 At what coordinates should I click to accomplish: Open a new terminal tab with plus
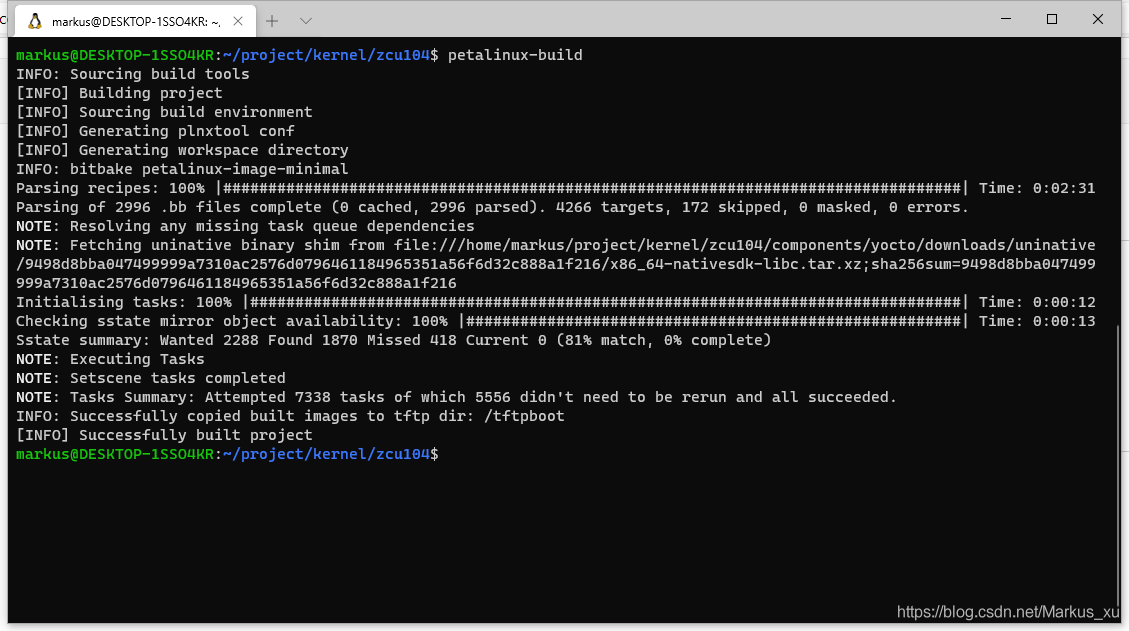272,20
